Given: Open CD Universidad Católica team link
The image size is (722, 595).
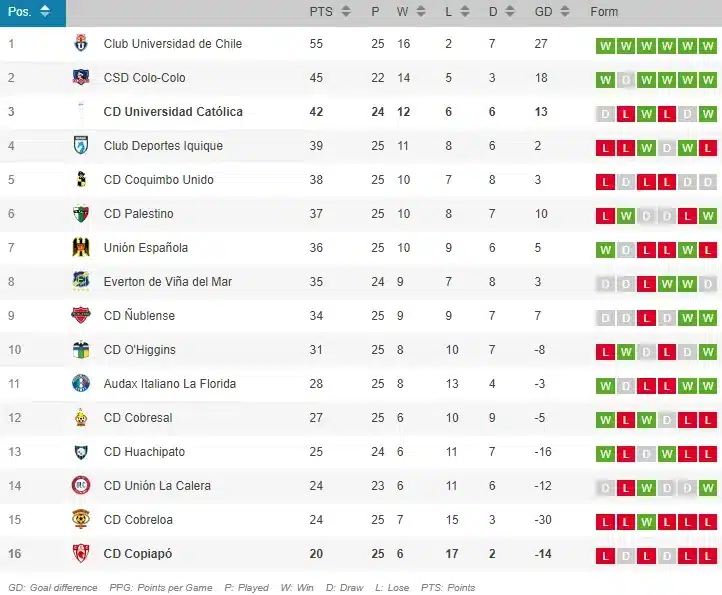Looking at the screenshot, I should point(173,112).
